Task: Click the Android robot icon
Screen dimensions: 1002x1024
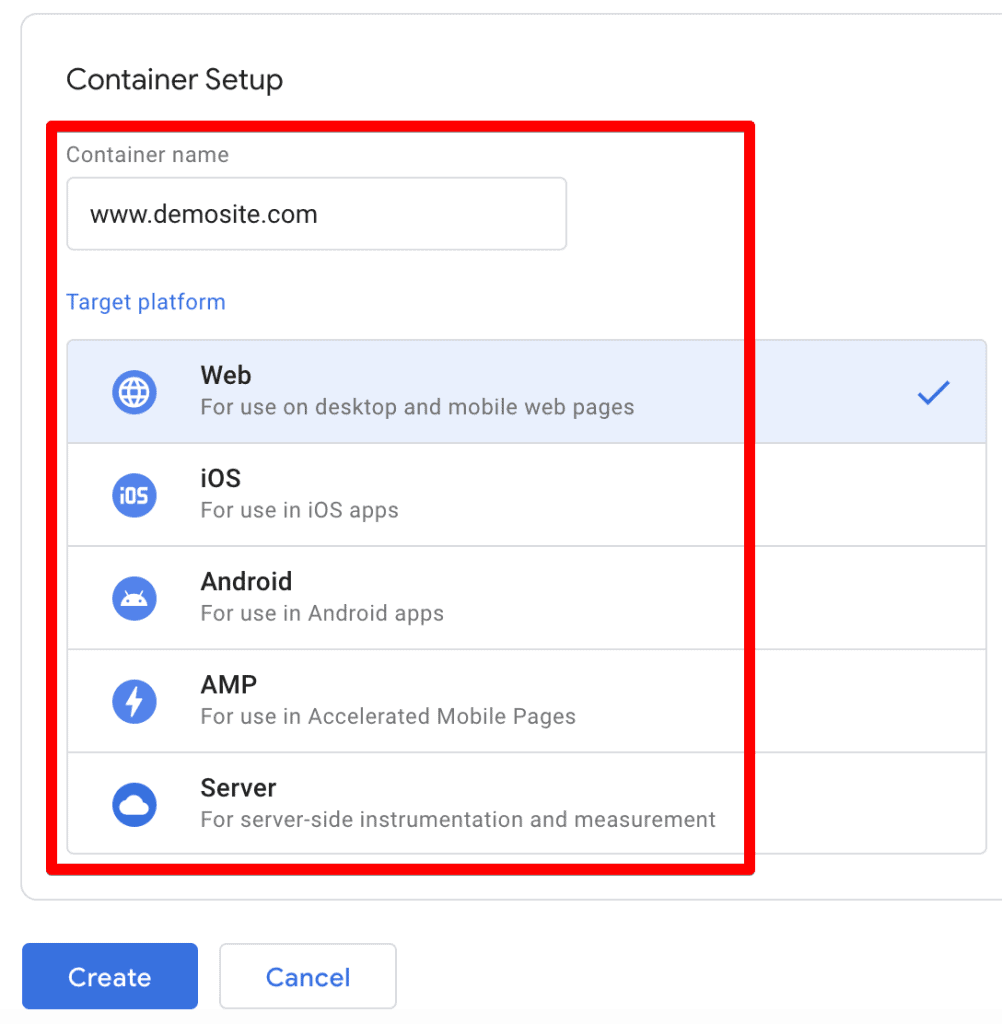Action: pos(134,598)
